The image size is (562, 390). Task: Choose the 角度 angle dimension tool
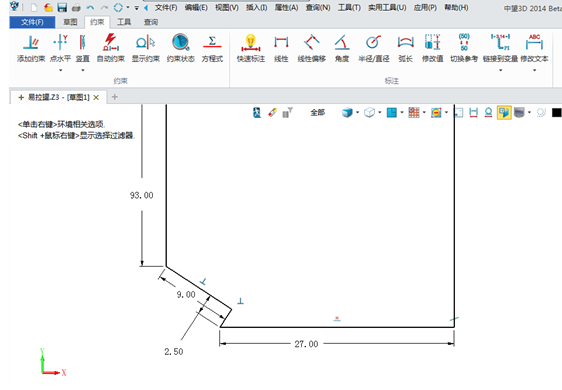tap(342, 48)
